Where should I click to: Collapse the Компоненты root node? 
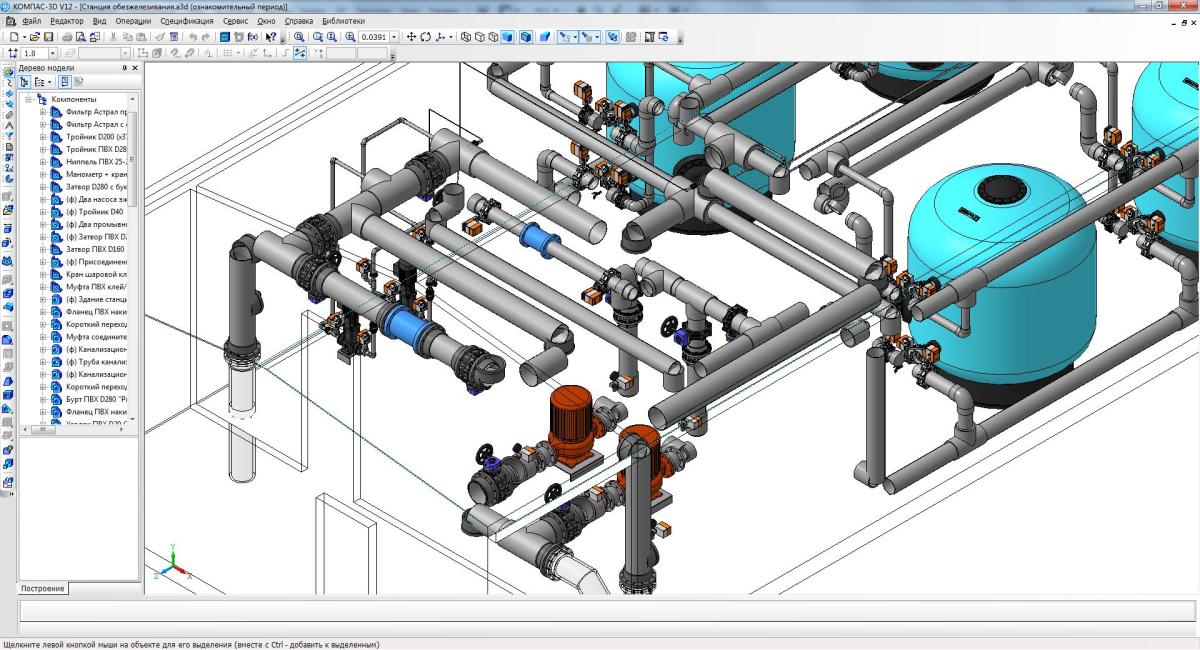[29, 100]
